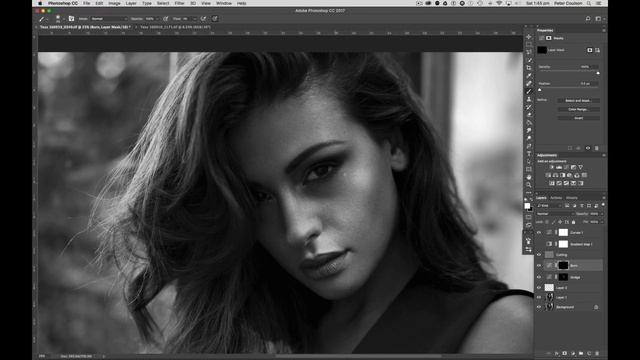640x360 pixels.
Task: Click the Quick Mask mode icon
Action: [x=529, y=217]
